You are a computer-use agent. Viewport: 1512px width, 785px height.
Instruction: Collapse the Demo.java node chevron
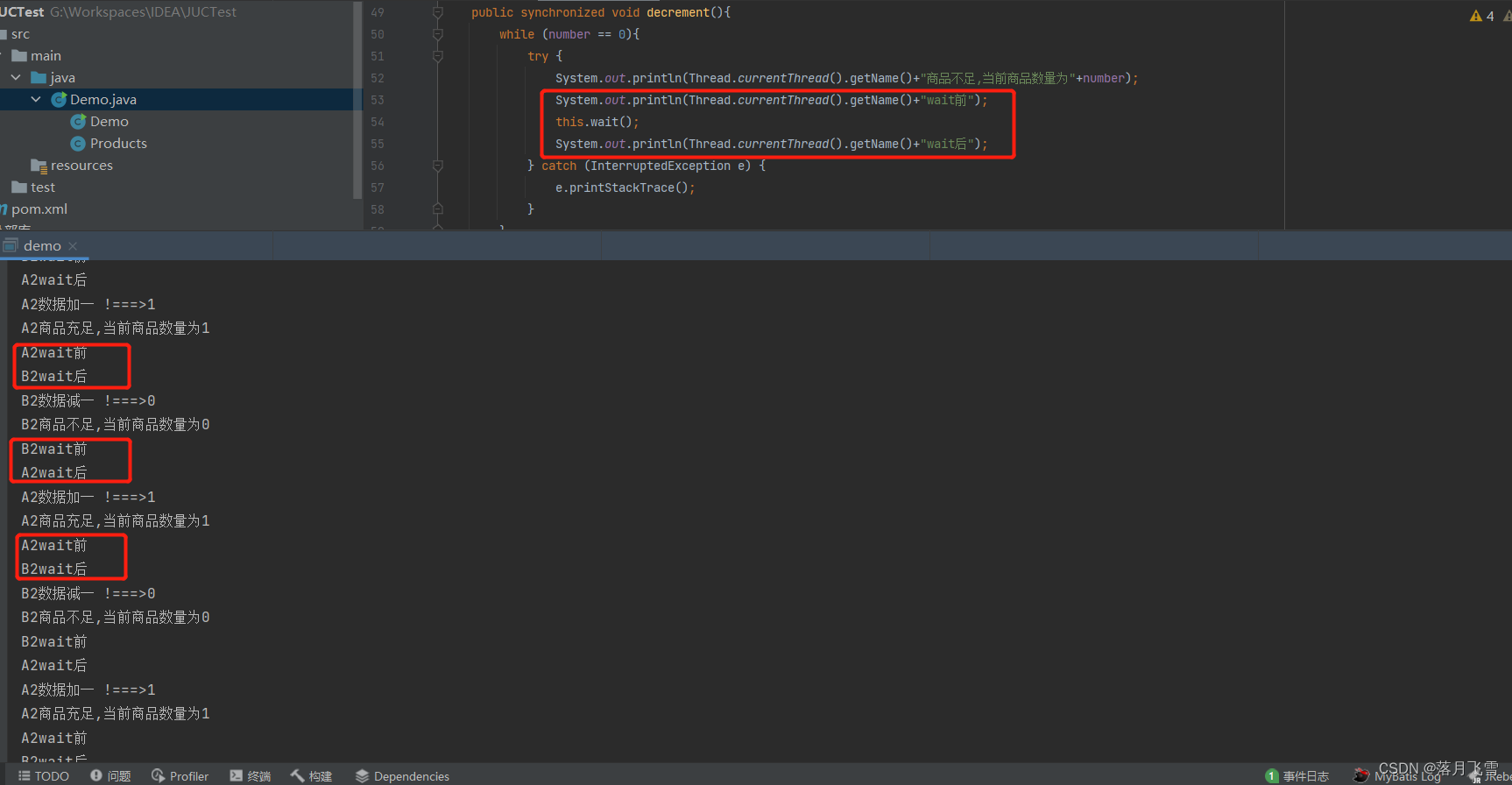click(x=36, y=100)
